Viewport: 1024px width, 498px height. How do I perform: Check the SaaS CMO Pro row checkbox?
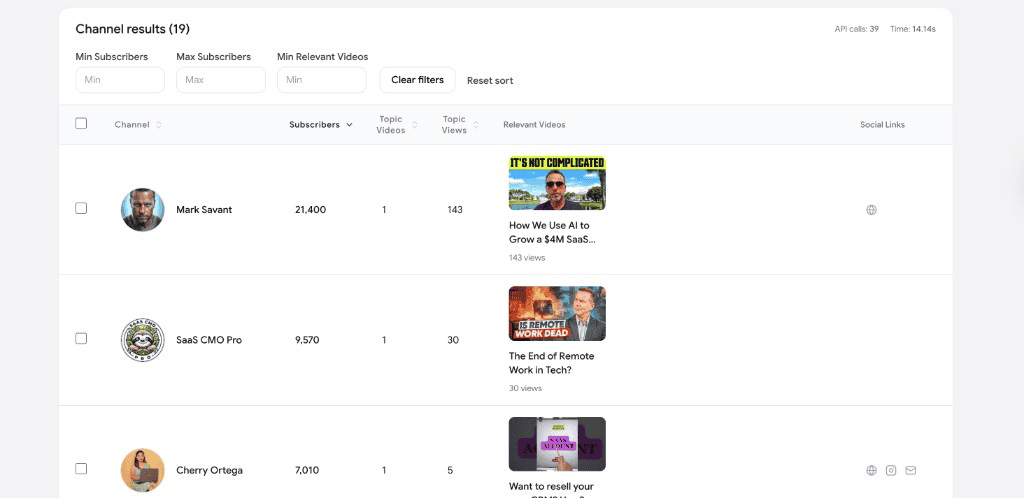81,338
